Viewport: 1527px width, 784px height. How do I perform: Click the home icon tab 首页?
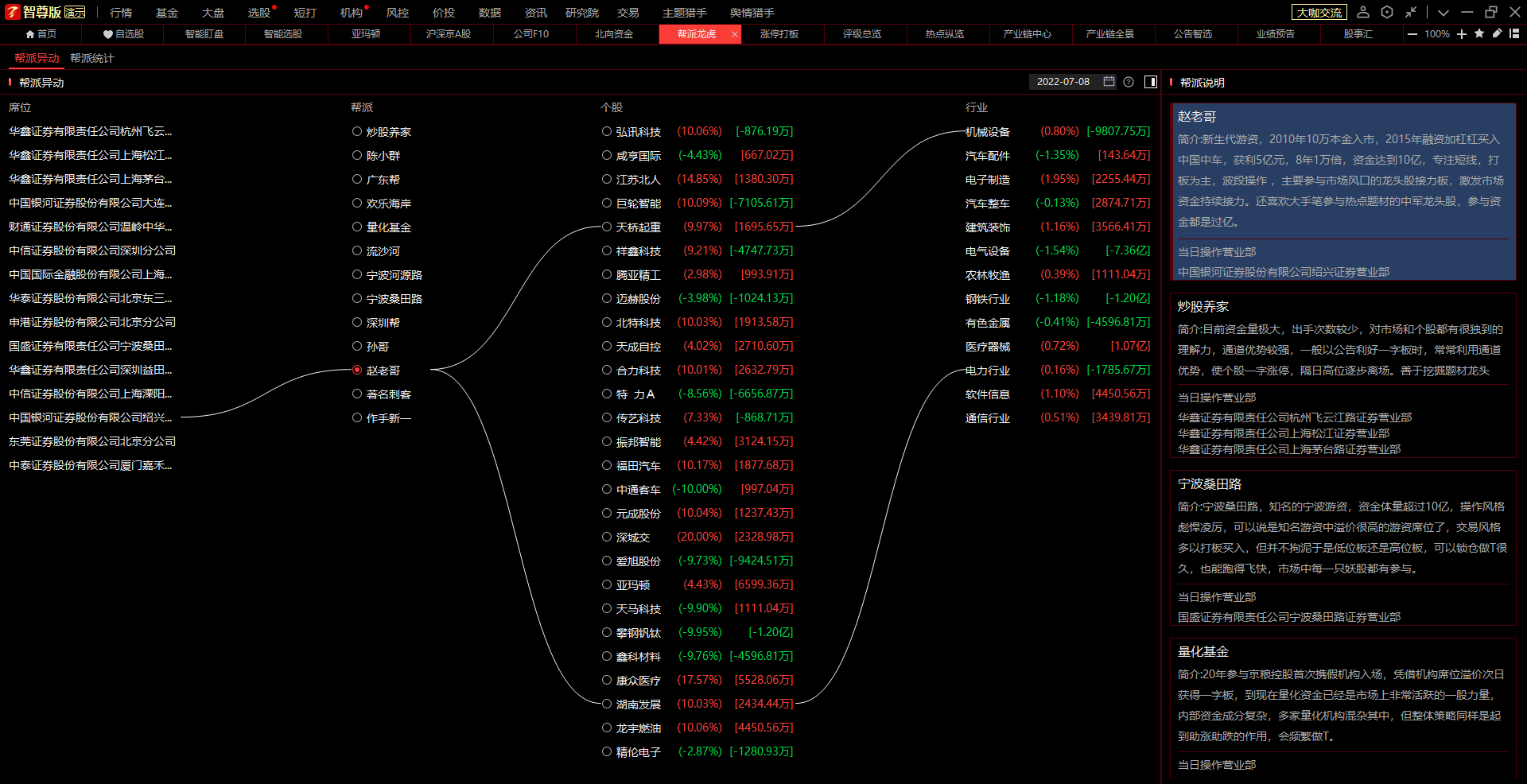(41, 34)
